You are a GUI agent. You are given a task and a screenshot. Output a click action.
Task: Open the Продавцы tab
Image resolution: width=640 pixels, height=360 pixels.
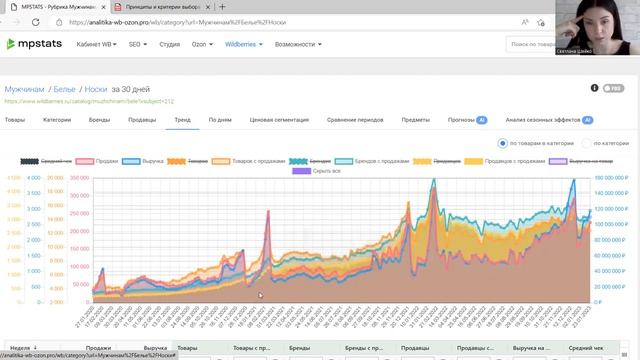[x=142, y=120]
